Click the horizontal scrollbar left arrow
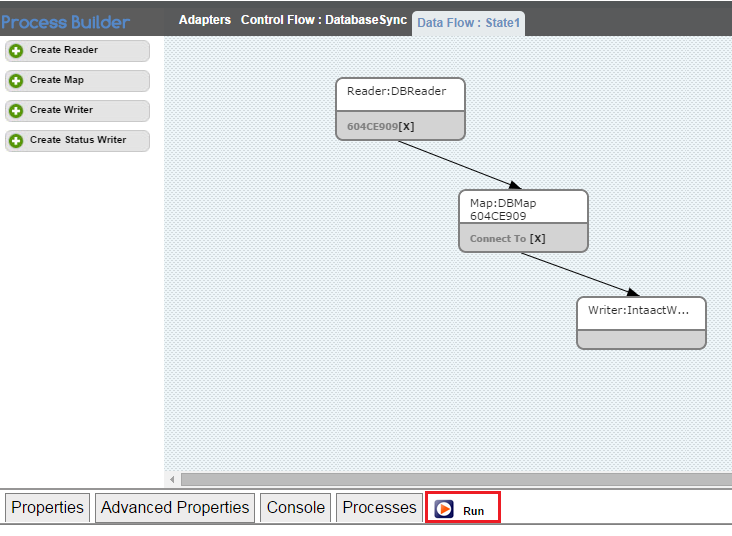Image resolution: width=732 pixels, height=536 pixels. click(172, 480)
